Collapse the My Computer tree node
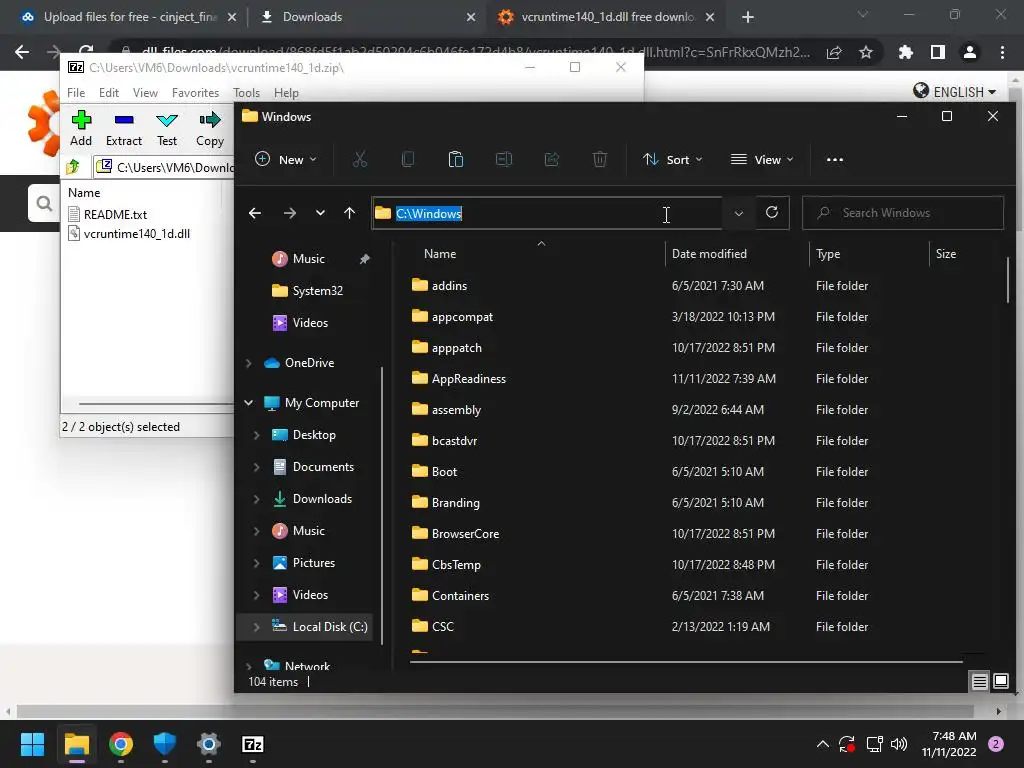1024x768 pixels. point(248,403)
